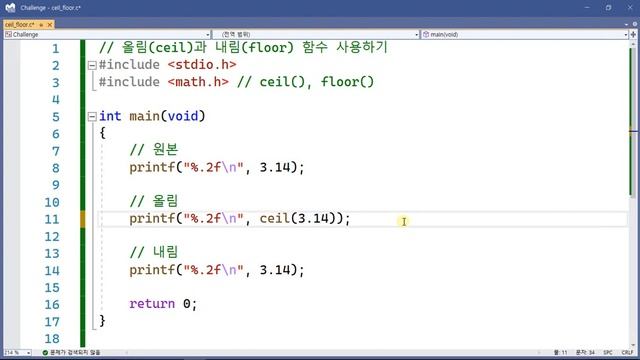Click the horizontal scrollbar at bottom
The image size is (640, 360).
333,352
